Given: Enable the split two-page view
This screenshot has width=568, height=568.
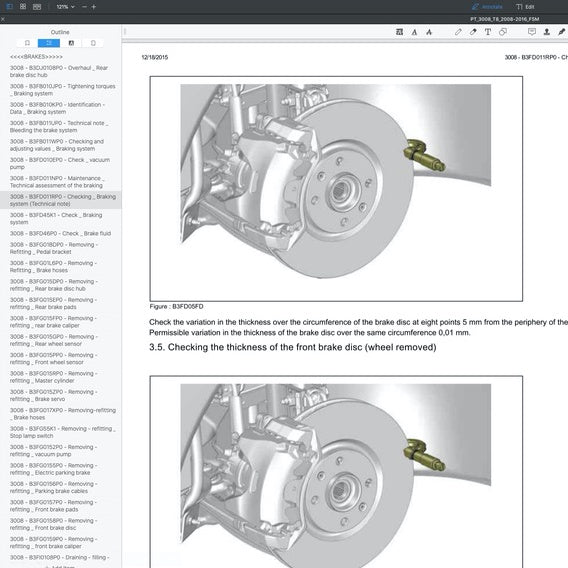Looking at the screenshot, I should pyautogui.click(x=37, y=7).
